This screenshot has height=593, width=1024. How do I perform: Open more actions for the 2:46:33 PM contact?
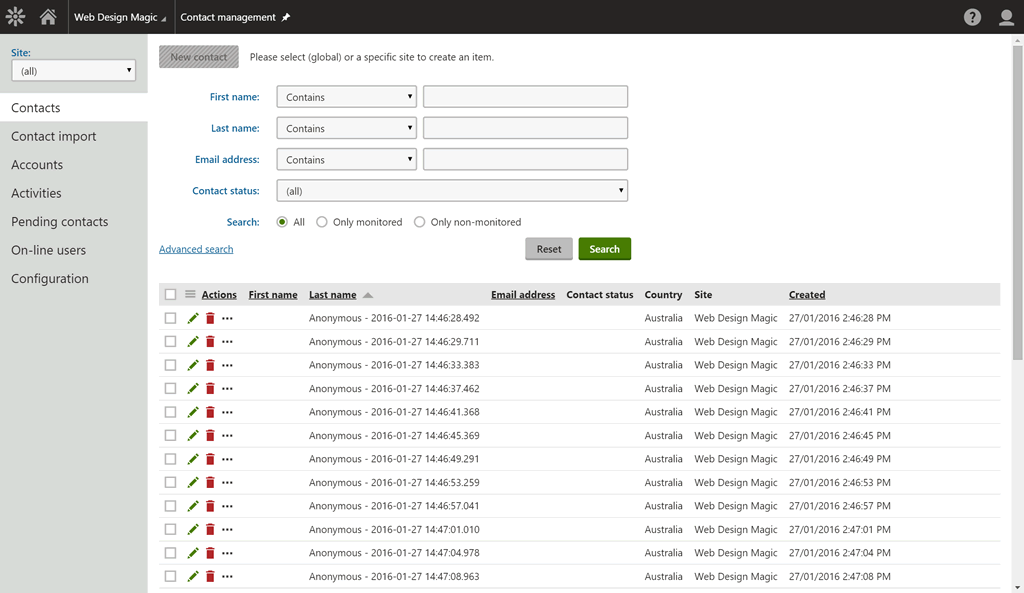coord(227,365)
